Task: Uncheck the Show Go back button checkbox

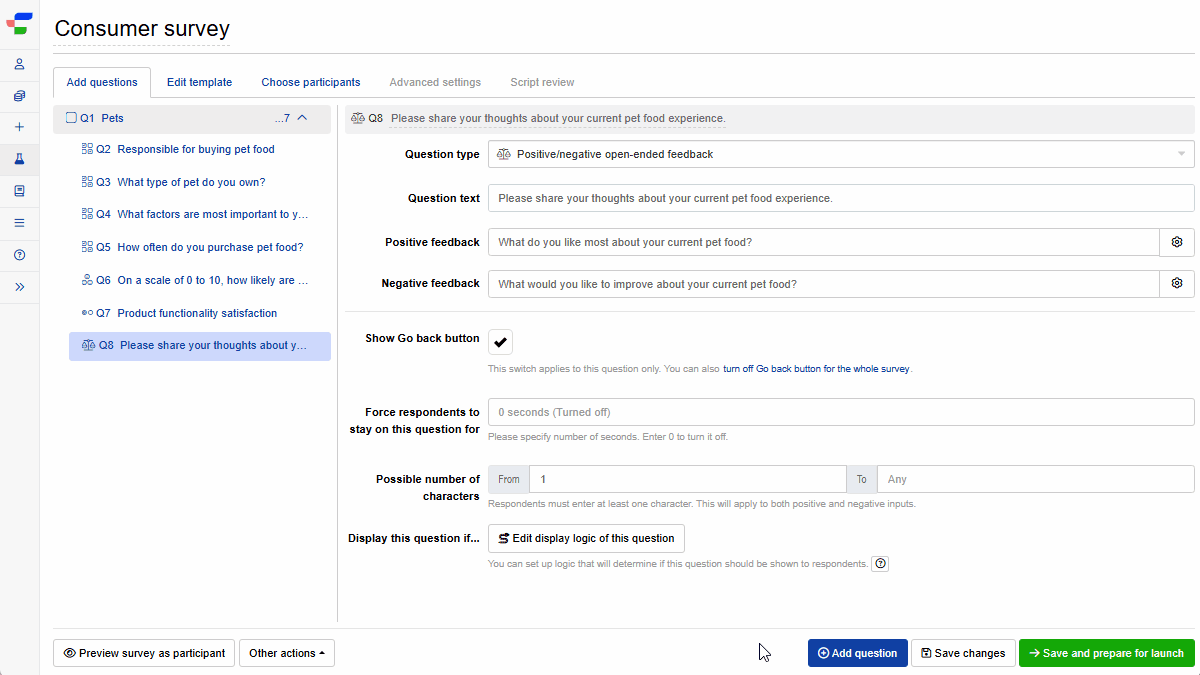Action: tap(500, 341)
